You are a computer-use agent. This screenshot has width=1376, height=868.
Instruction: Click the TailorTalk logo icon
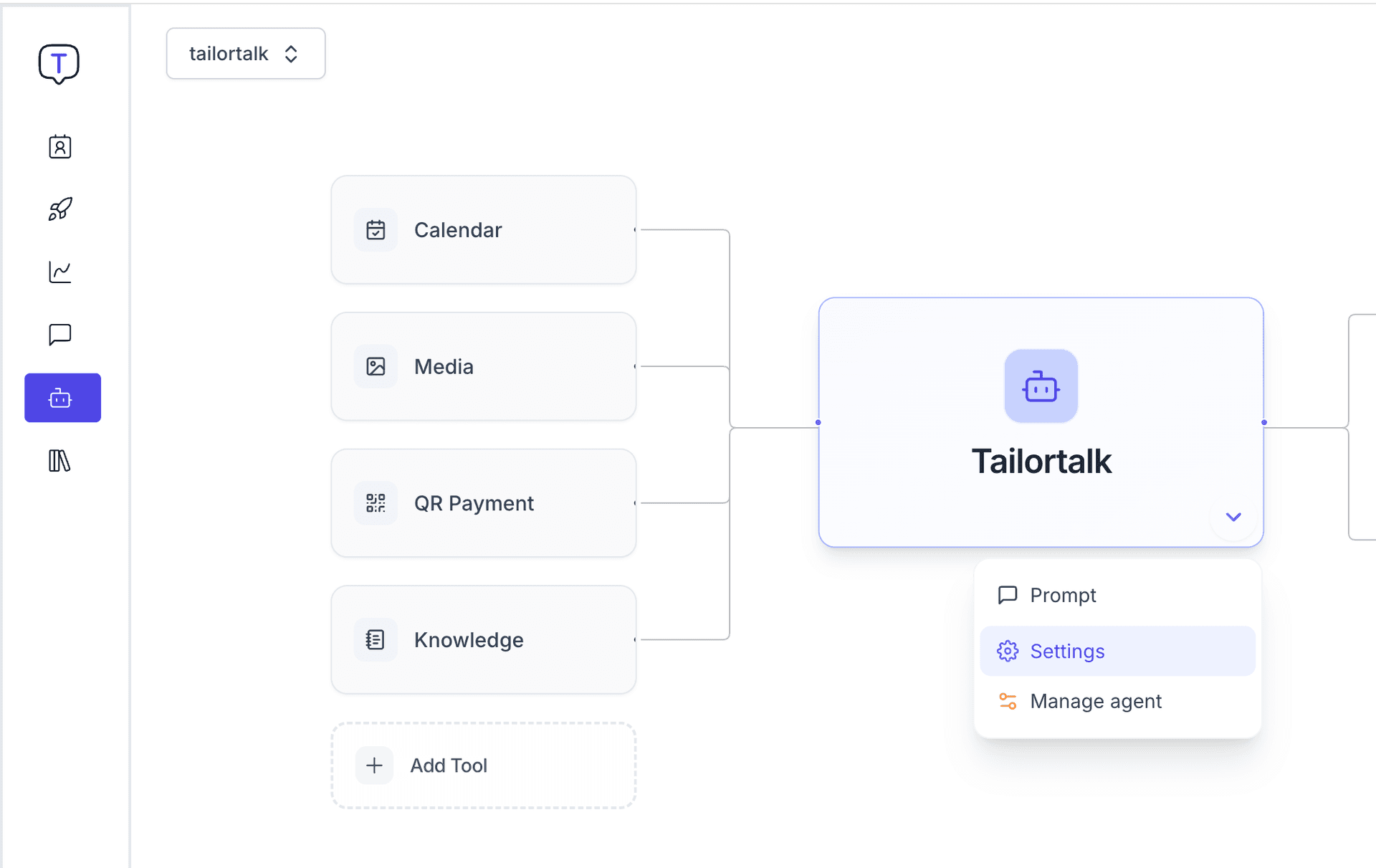[x=59, y=64]
